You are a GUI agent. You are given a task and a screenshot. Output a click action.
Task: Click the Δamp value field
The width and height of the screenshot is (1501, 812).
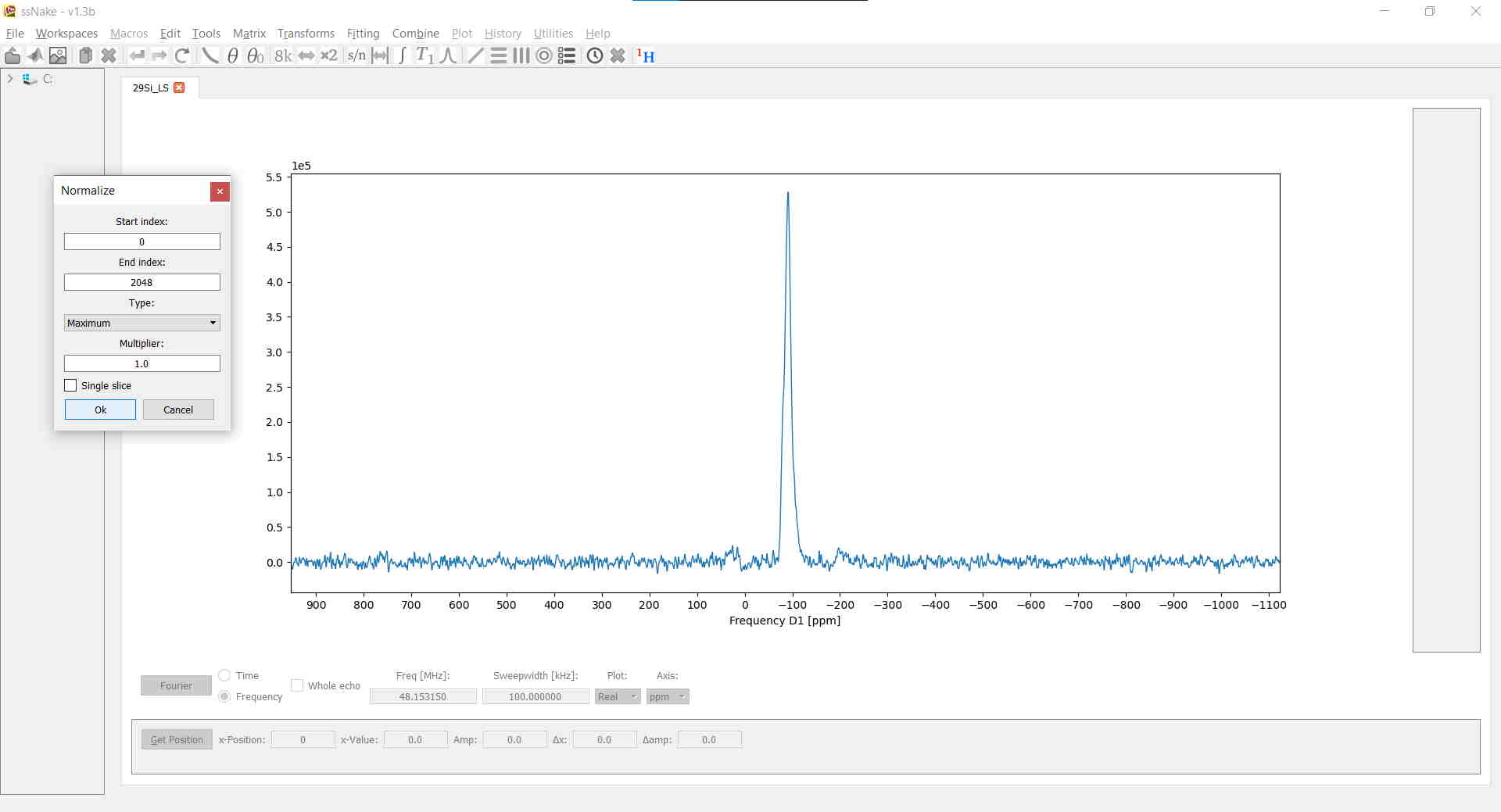[x=709, y=739]
